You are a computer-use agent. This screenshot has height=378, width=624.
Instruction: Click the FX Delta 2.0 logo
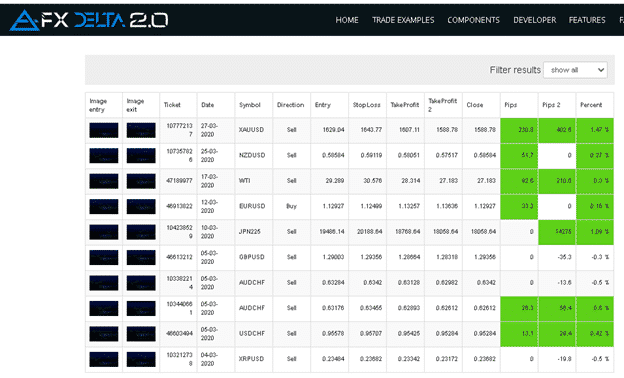pos(89,20)
